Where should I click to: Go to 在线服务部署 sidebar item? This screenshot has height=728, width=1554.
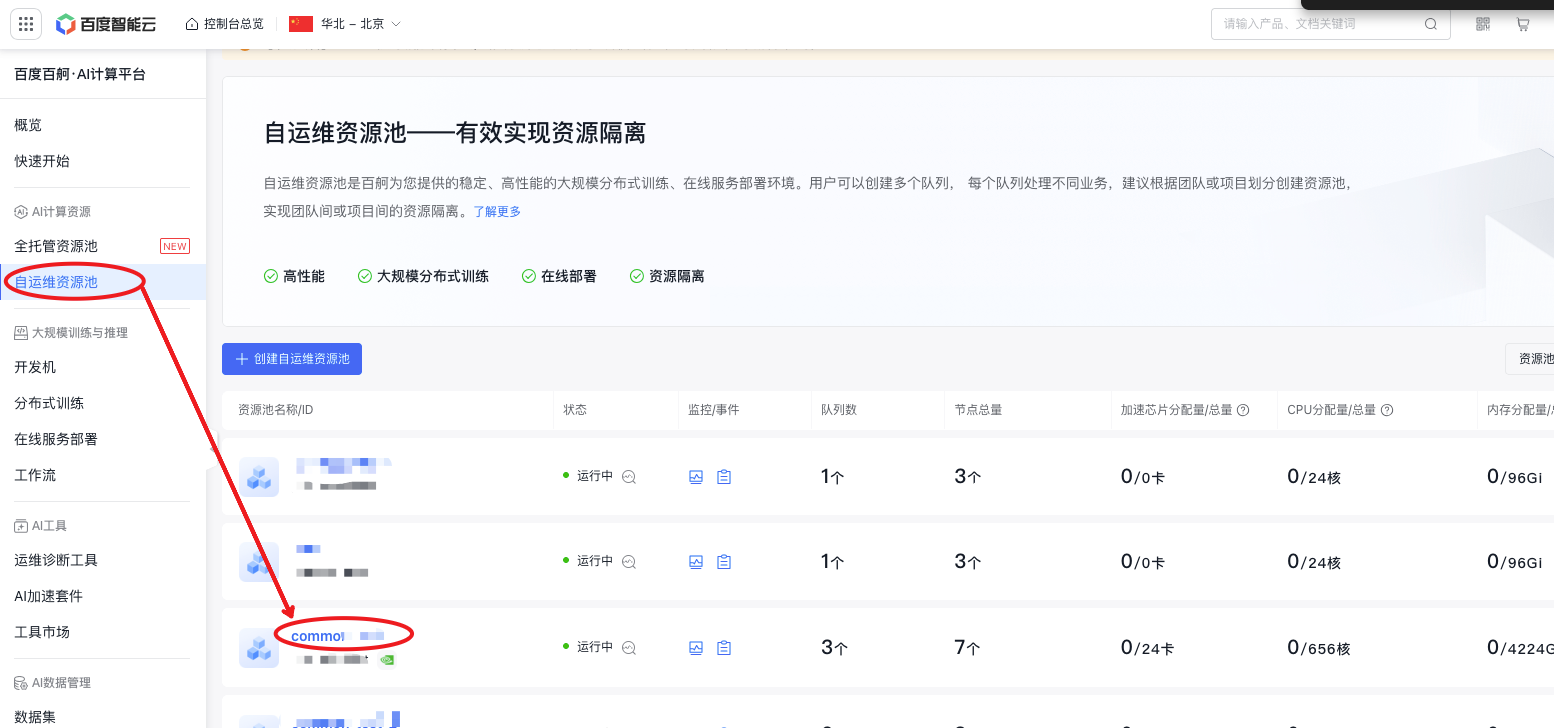[56, 439]
